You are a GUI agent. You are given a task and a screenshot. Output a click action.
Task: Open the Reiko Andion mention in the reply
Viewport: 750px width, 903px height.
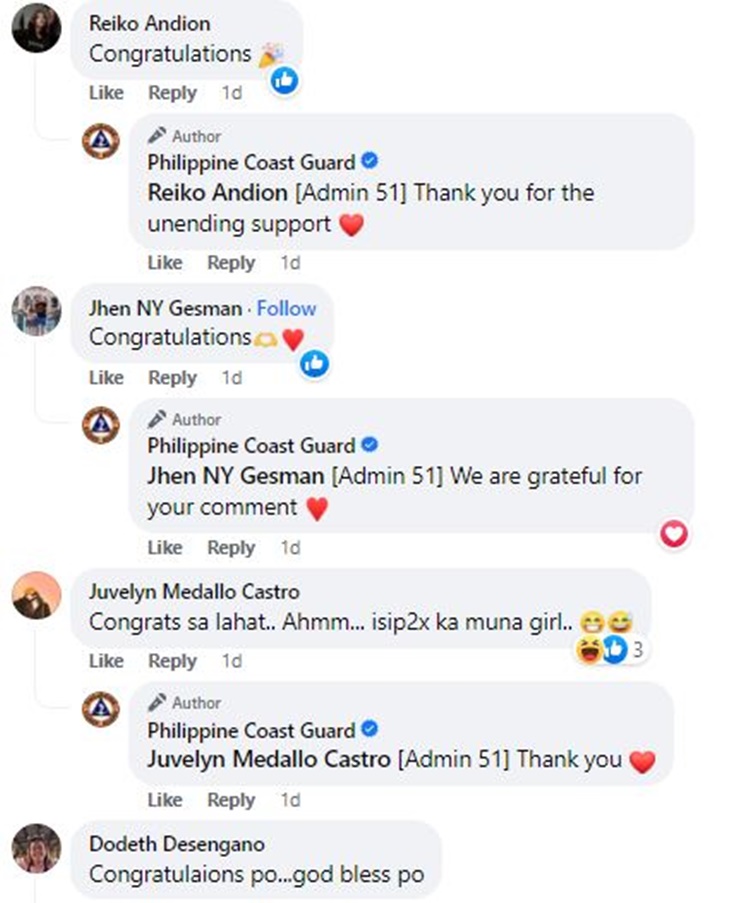[218, 192]
